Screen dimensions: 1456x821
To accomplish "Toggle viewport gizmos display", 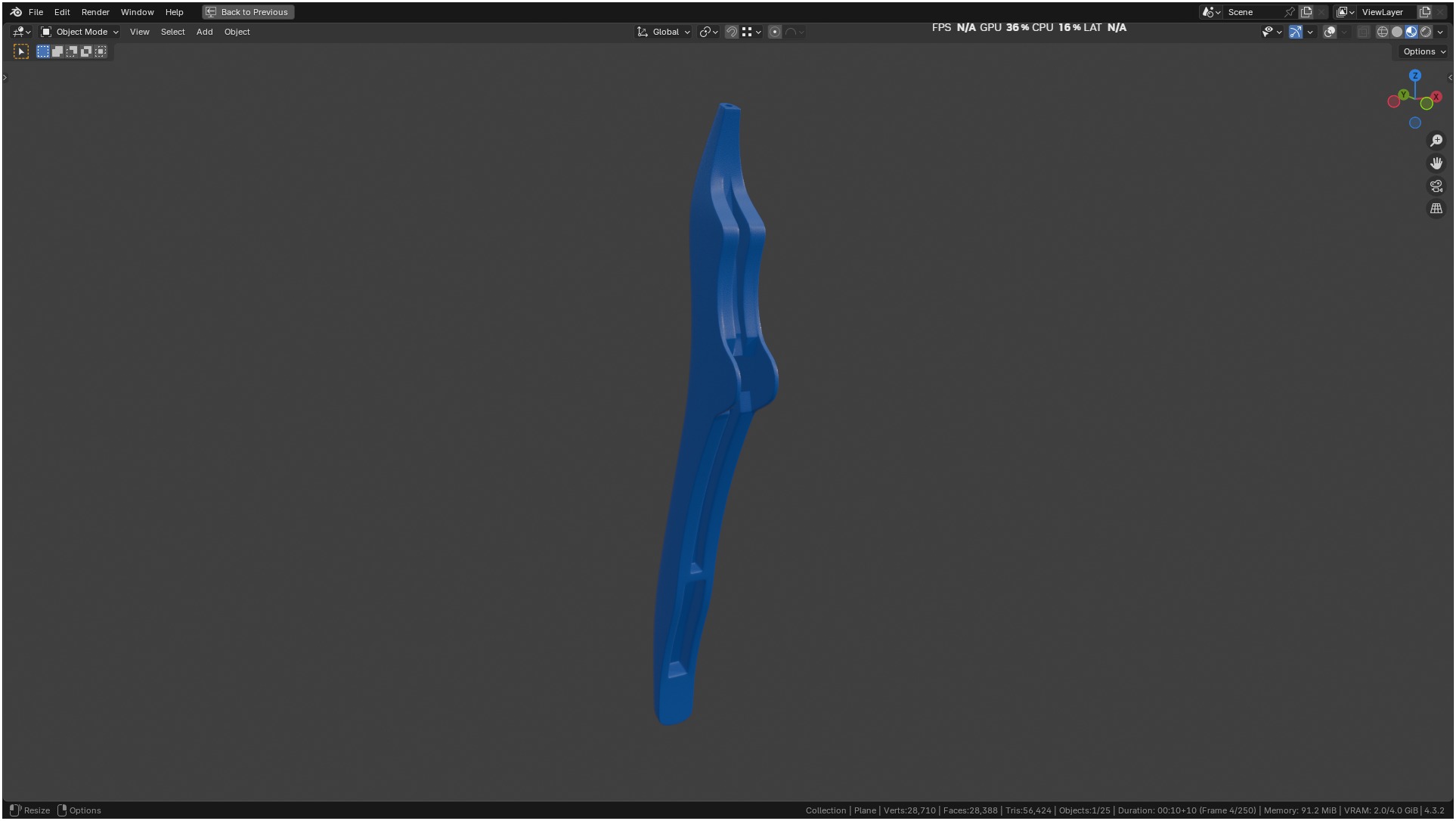I will [1296, 32].
